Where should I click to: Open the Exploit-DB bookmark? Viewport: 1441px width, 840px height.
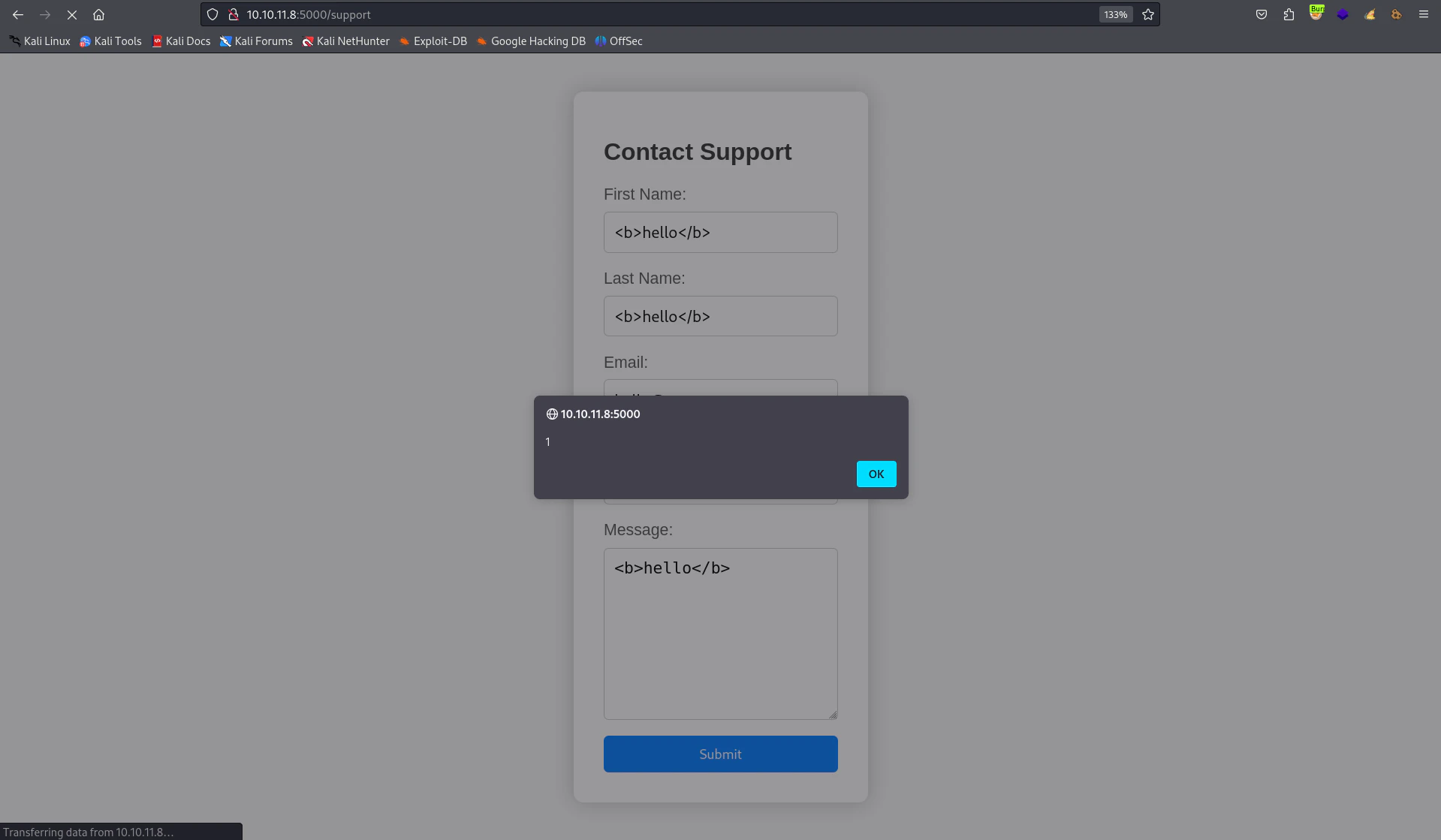(x=433, y=41)
